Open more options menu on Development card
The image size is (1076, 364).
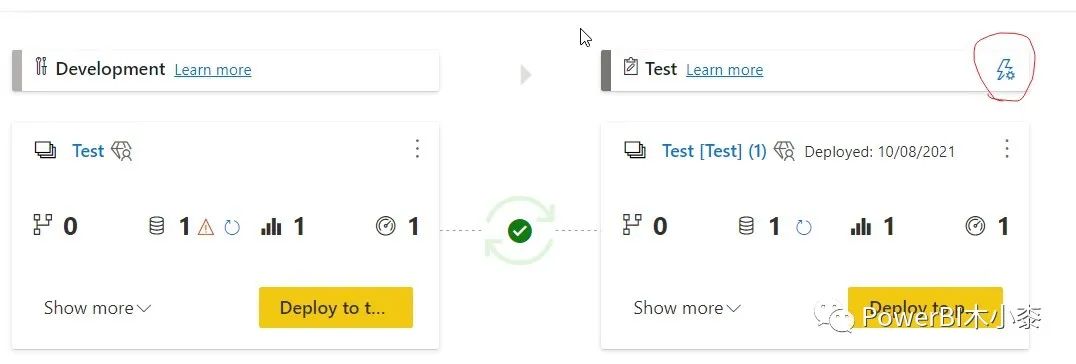pyautogui.click(x=417, y=149)
